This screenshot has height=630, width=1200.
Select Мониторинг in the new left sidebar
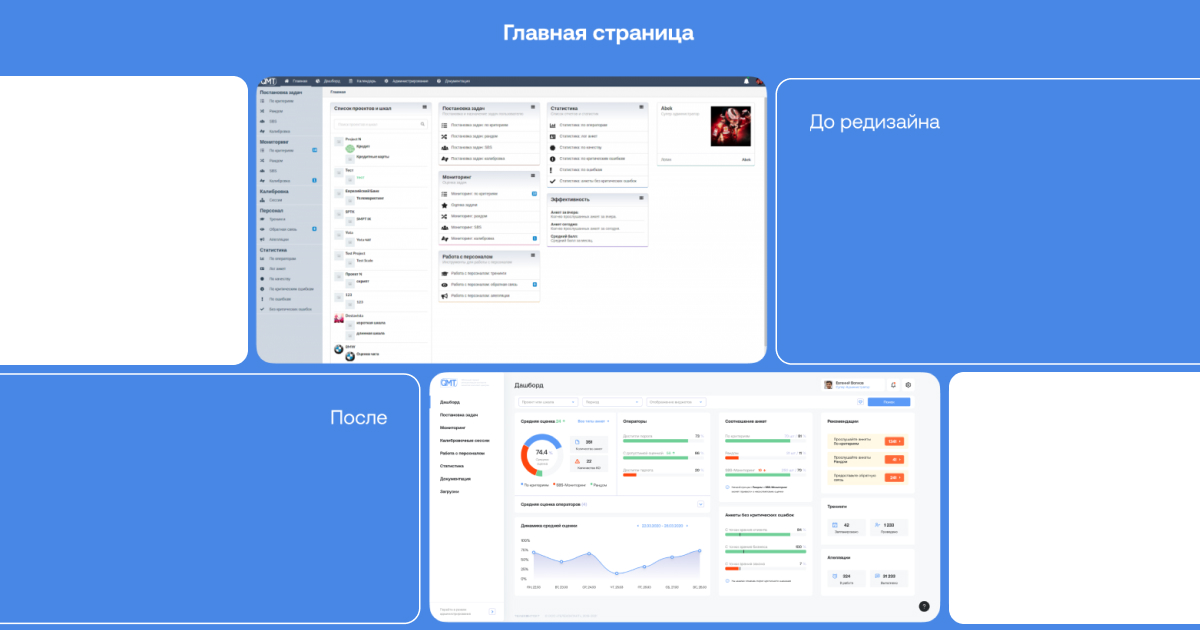point(453,427)
